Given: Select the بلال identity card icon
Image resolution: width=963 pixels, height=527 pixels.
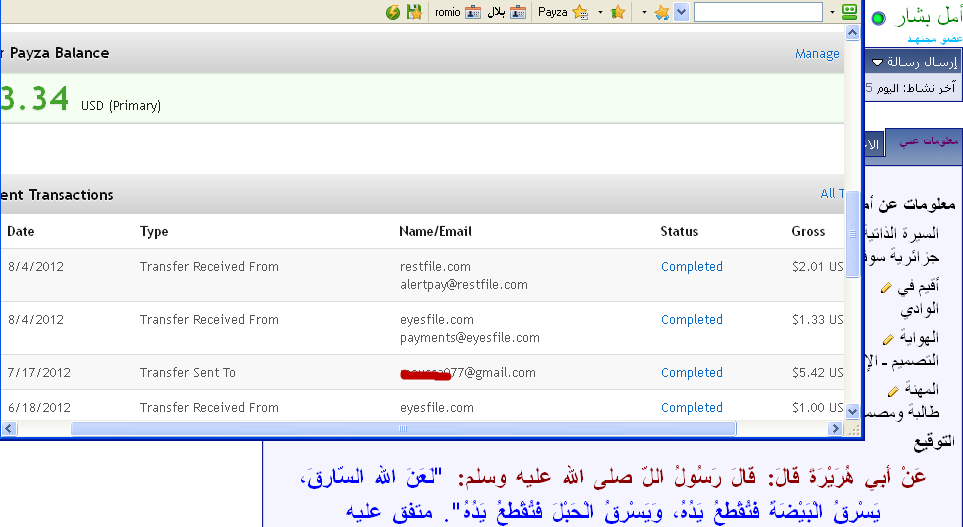Looking at the screenshot, I should 518,12.
